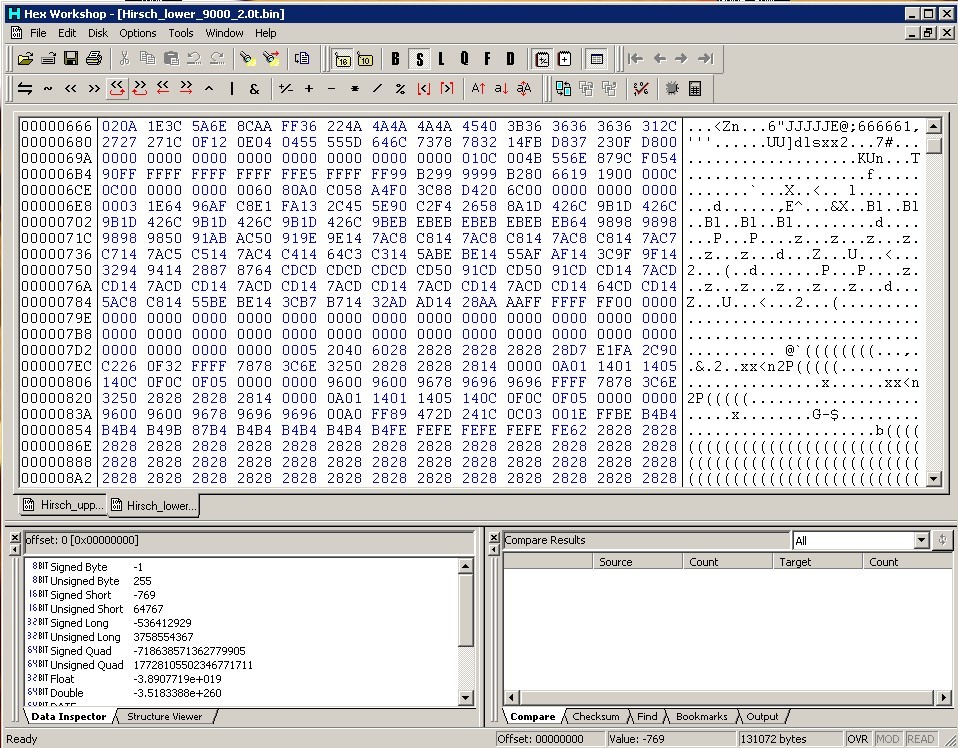Click the checksum generator icon
Viewport: 958px width, 748px height.
[641, 89]
